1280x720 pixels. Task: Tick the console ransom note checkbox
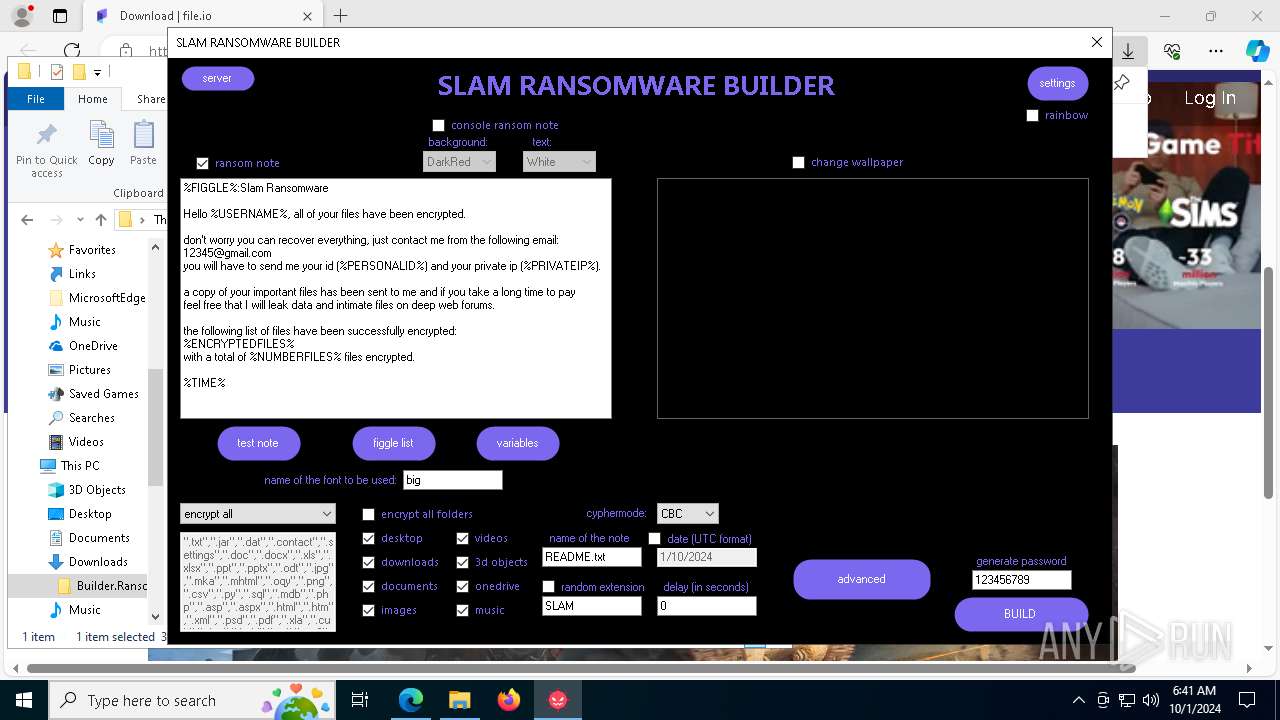438,126
